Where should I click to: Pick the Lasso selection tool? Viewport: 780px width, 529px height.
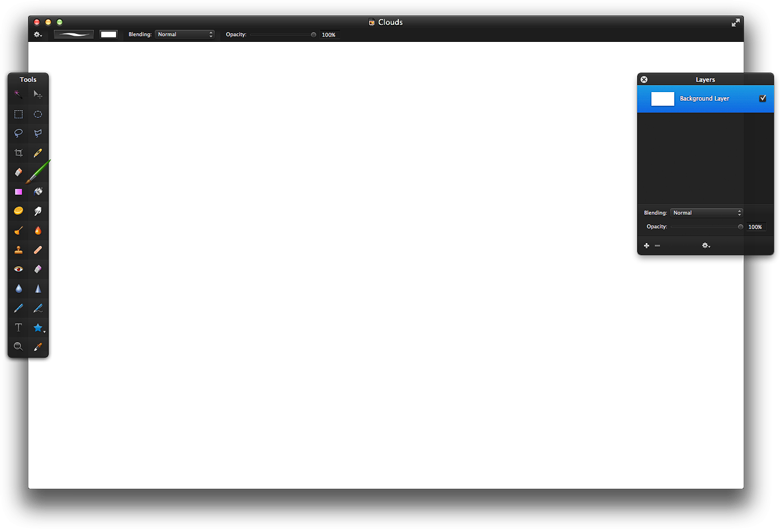18,133
